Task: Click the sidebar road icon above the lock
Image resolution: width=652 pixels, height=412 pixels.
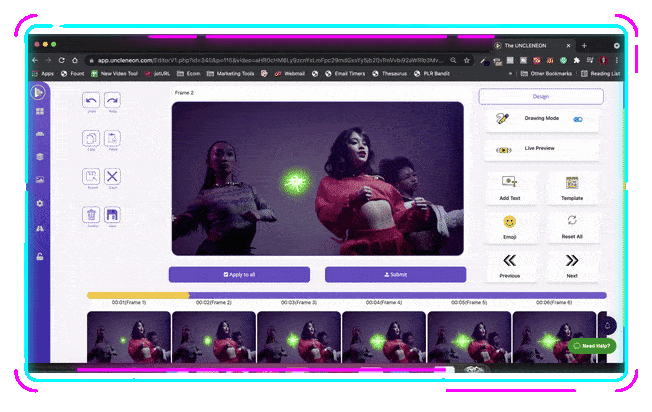Action: [x=40, y=228]
